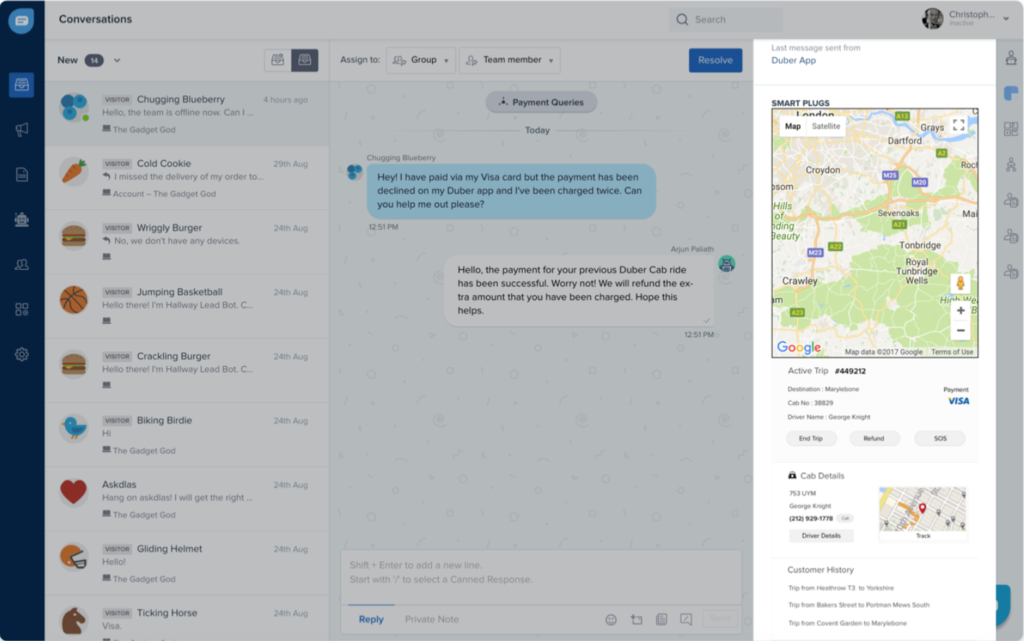
Task: Select trip from Bakers Street to Portman Mews
Action: (858, 605)
